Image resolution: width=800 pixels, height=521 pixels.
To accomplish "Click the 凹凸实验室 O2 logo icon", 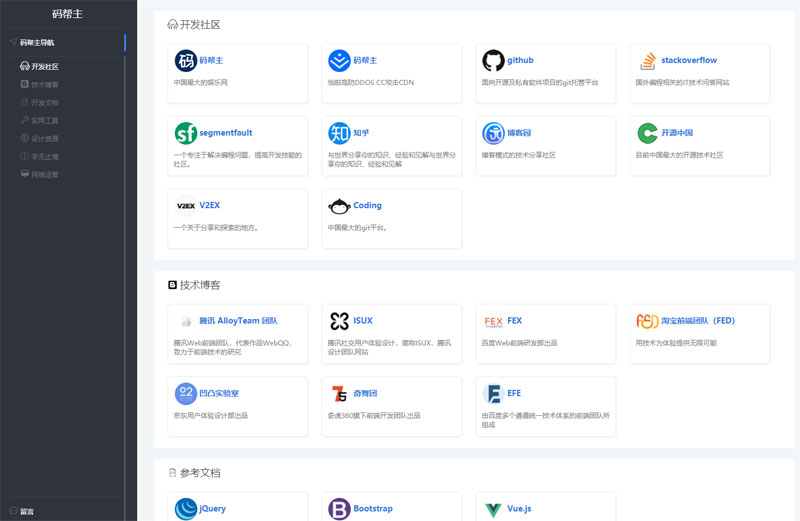I will (186, 393).
